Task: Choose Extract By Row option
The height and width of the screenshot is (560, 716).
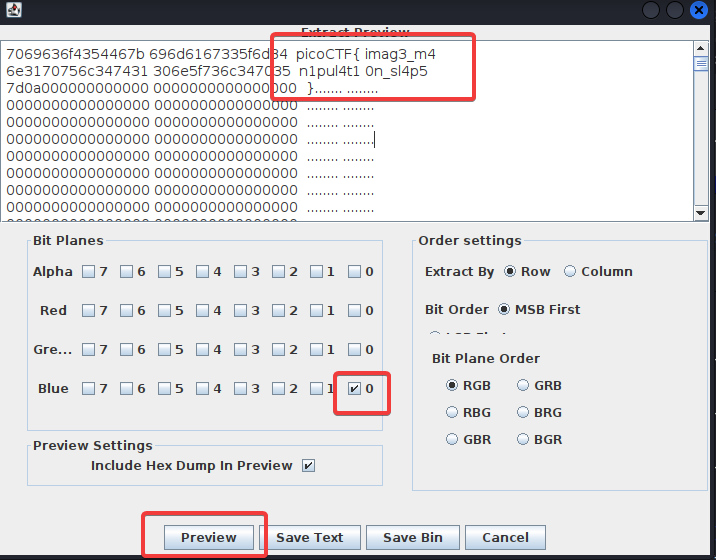Action: tap(510, 271)
